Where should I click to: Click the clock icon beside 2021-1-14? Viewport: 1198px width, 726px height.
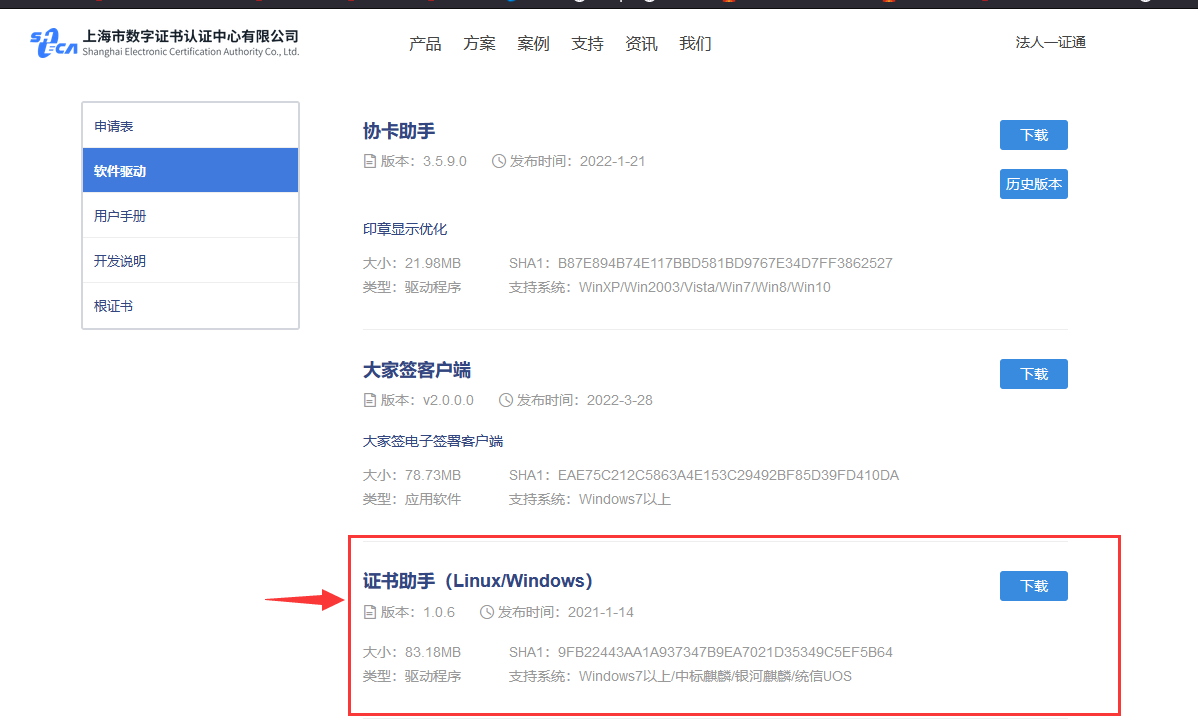tap(487, 612)
